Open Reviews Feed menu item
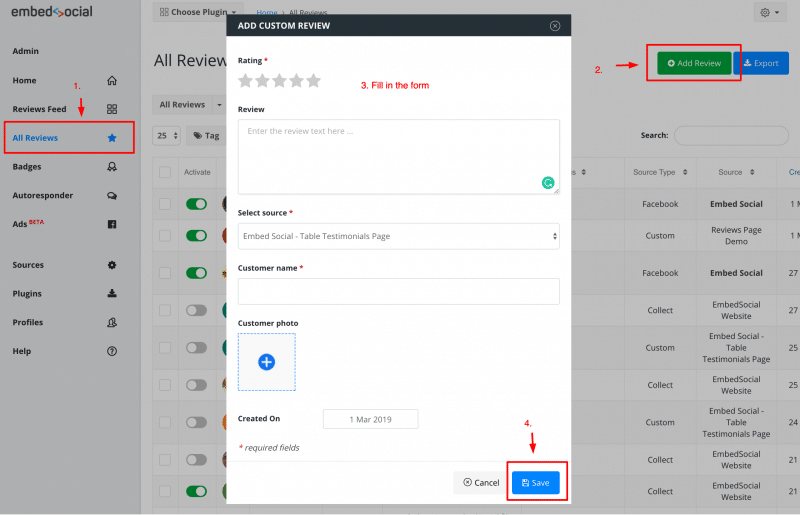800x515 pixels. tap(39, 109)
